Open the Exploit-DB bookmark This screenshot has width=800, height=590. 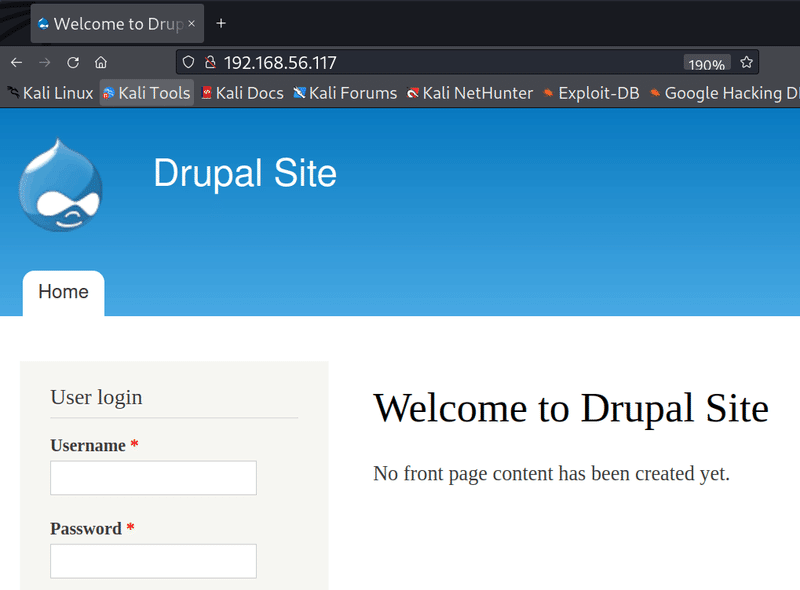591,93
